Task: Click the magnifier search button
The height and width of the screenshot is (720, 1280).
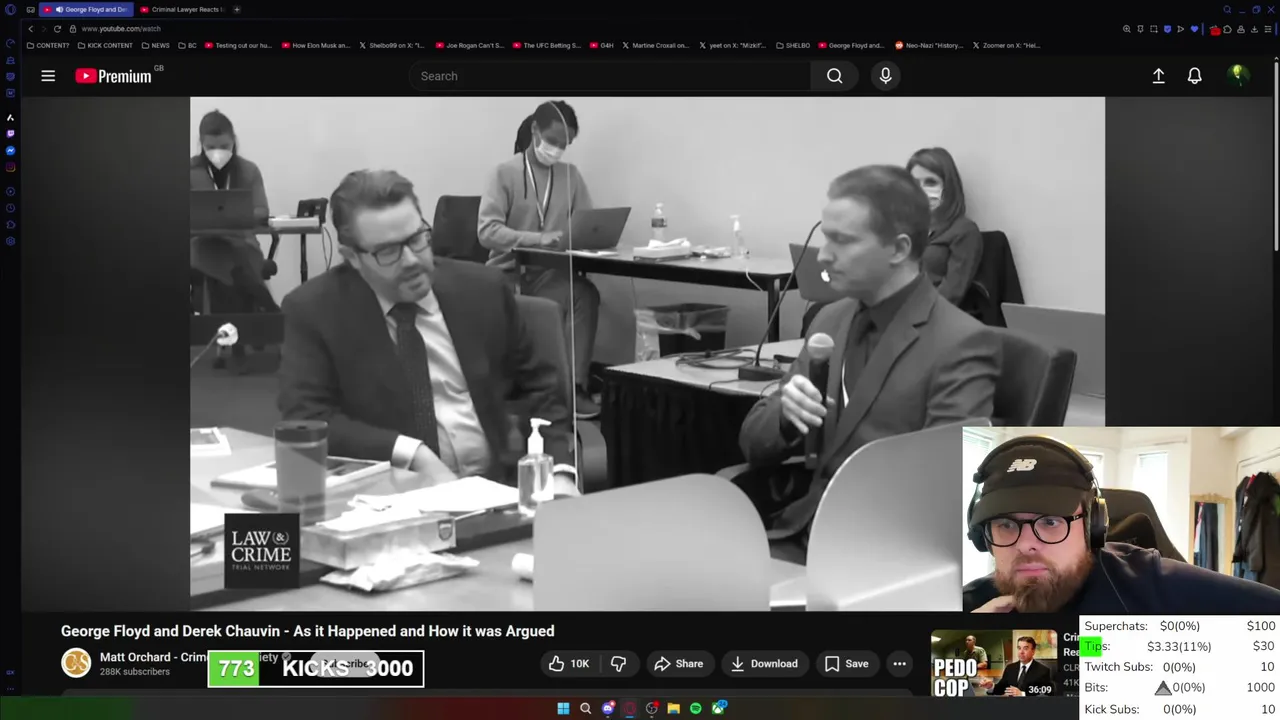Action: [x=834, y=76]
